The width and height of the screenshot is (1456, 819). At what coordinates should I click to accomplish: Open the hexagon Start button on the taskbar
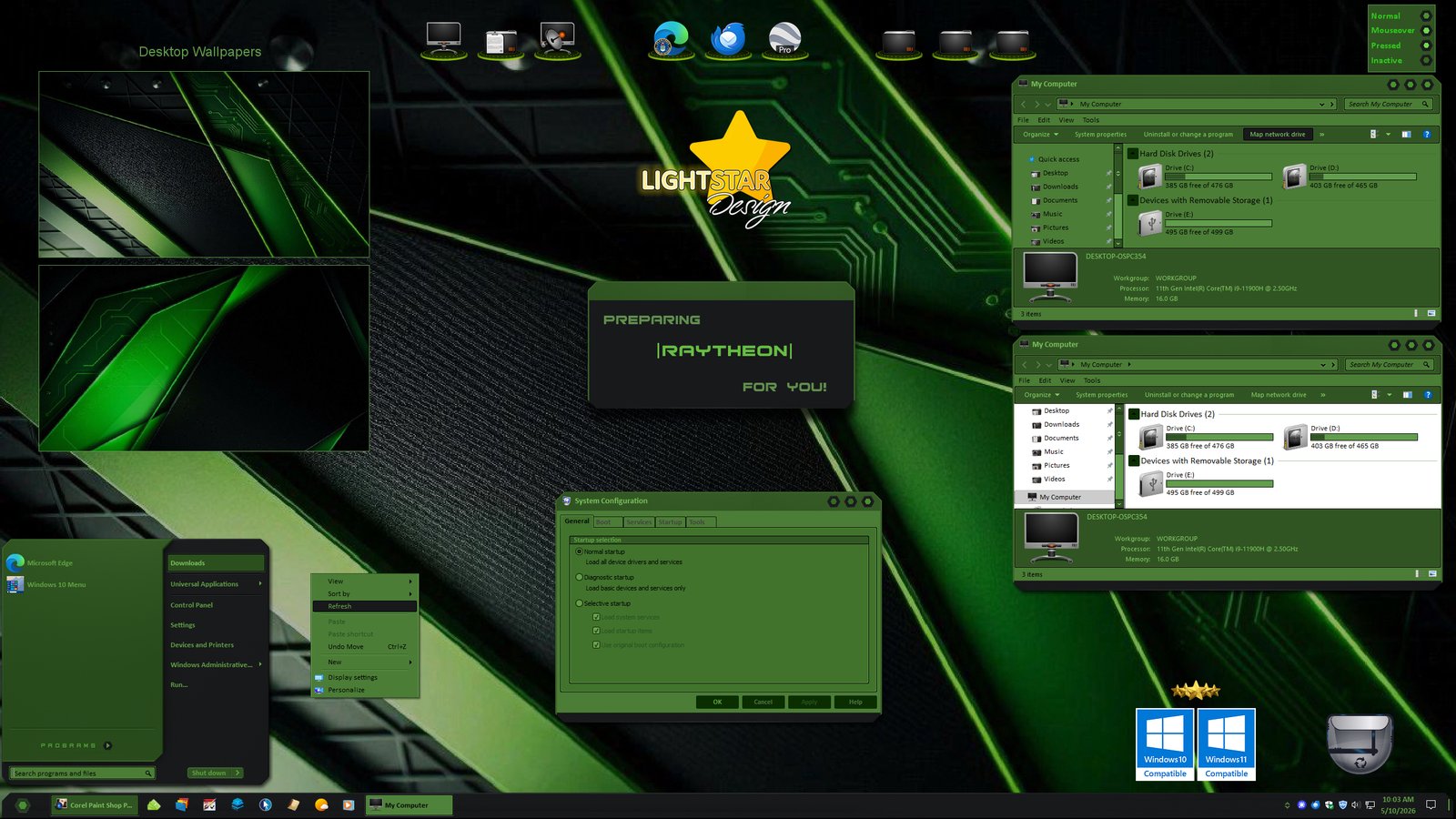tap(23, 805)
